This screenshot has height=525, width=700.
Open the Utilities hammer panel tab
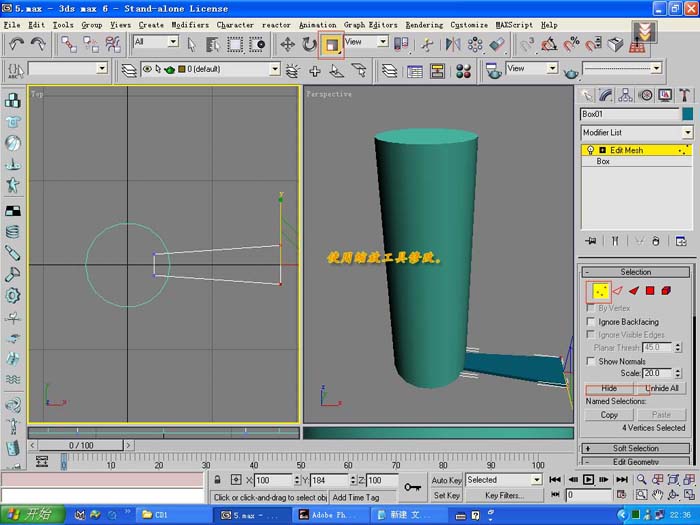click(x=684, y=95)
